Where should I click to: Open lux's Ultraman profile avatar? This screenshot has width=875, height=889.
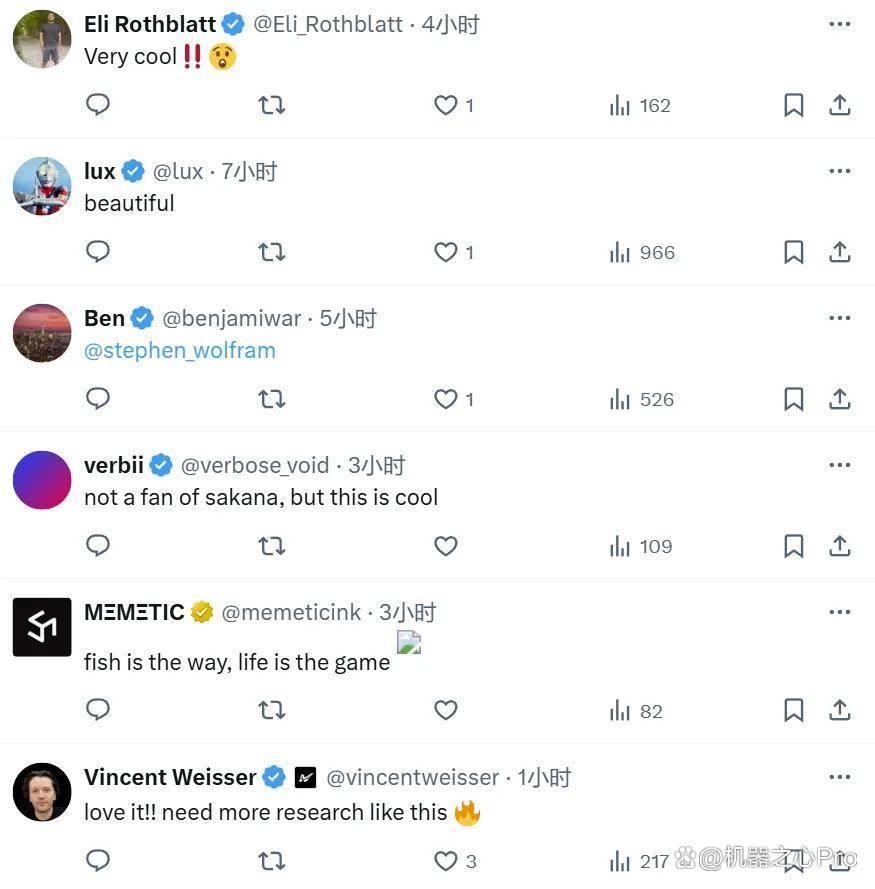42,186
